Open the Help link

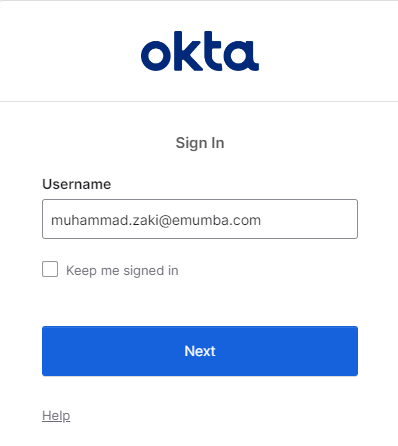tap(56, 416)
